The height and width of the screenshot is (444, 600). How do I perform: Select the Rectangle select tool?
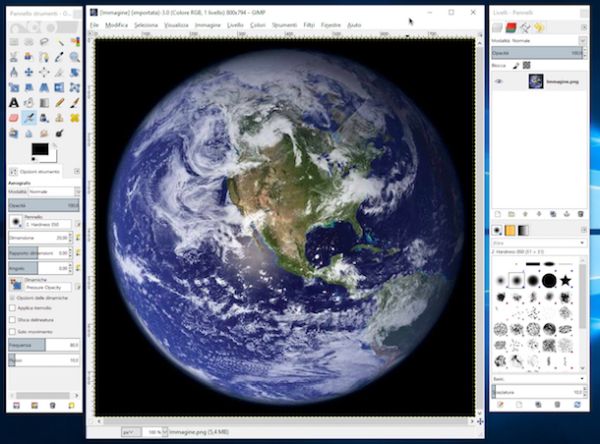(14, 42)
